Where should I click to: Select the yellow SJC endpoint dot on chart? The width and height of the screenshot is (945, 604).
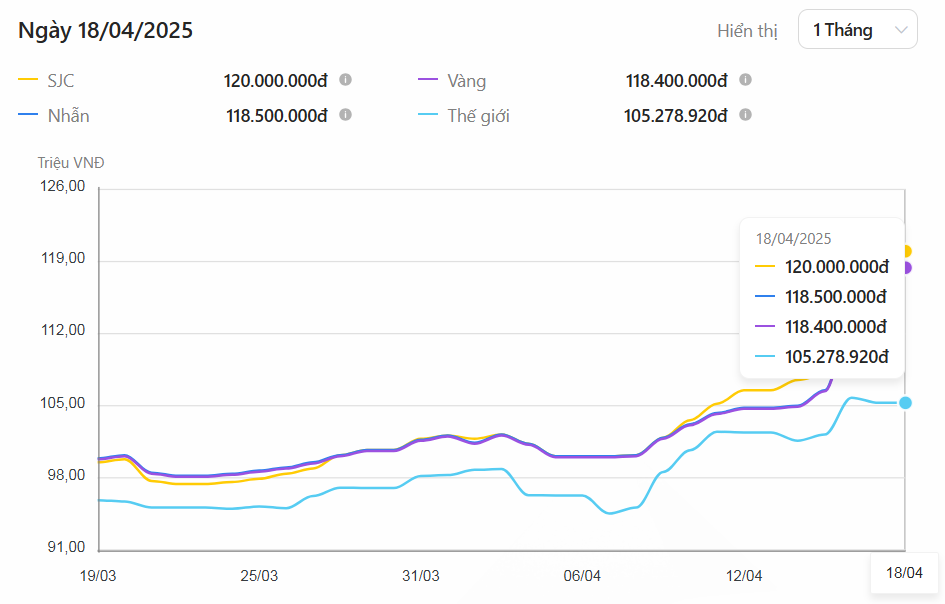tap(905, 251)
